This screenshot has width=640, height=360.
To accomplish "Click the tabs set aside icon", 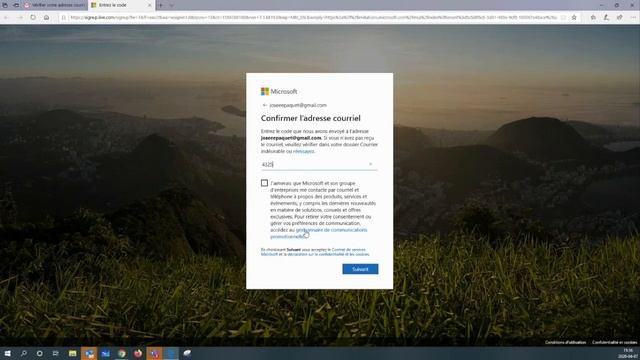I will (x=5, y=5).
